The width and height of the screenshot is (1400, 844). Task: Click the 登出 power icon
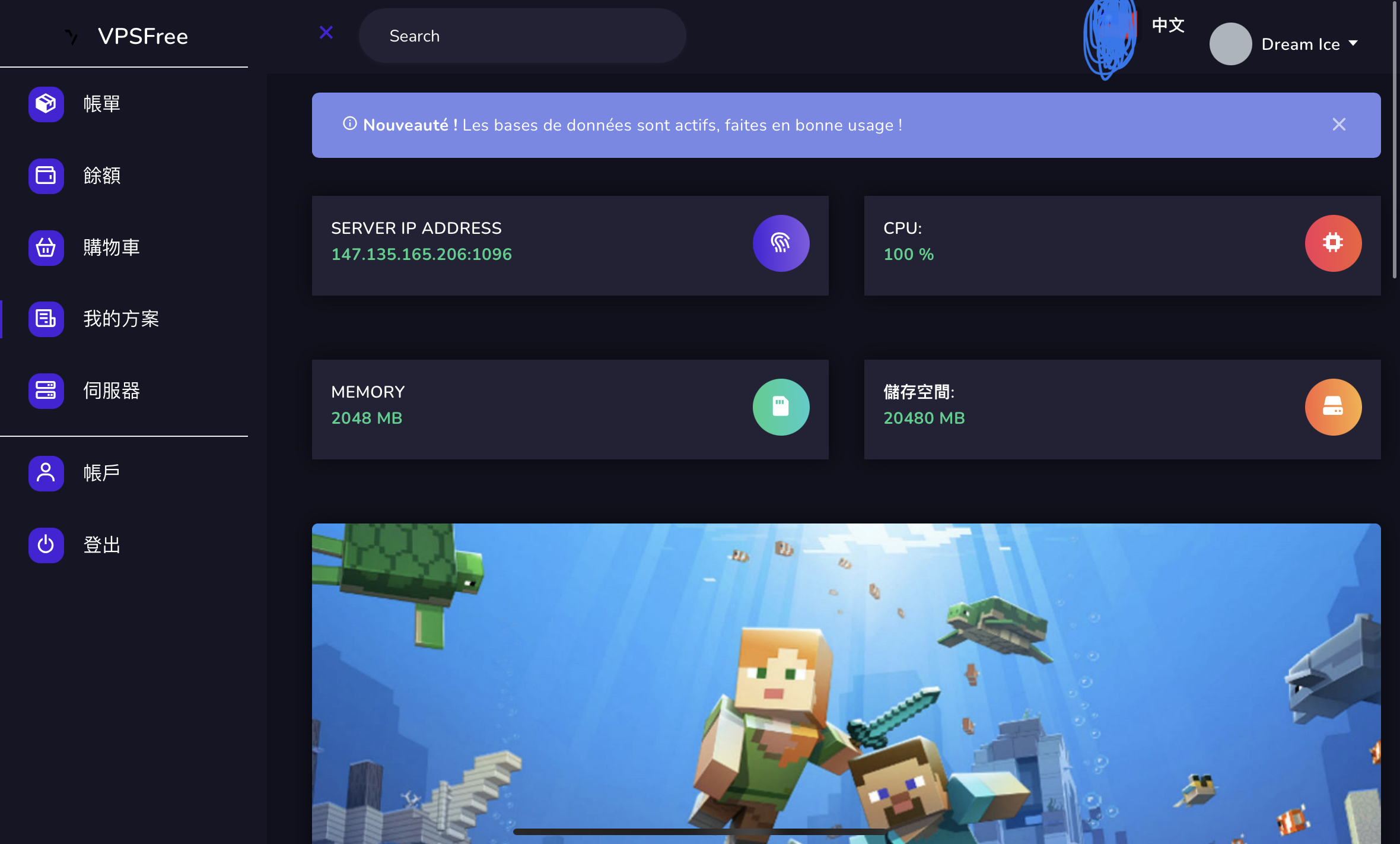pyautogui.click(x=46, y=545)
